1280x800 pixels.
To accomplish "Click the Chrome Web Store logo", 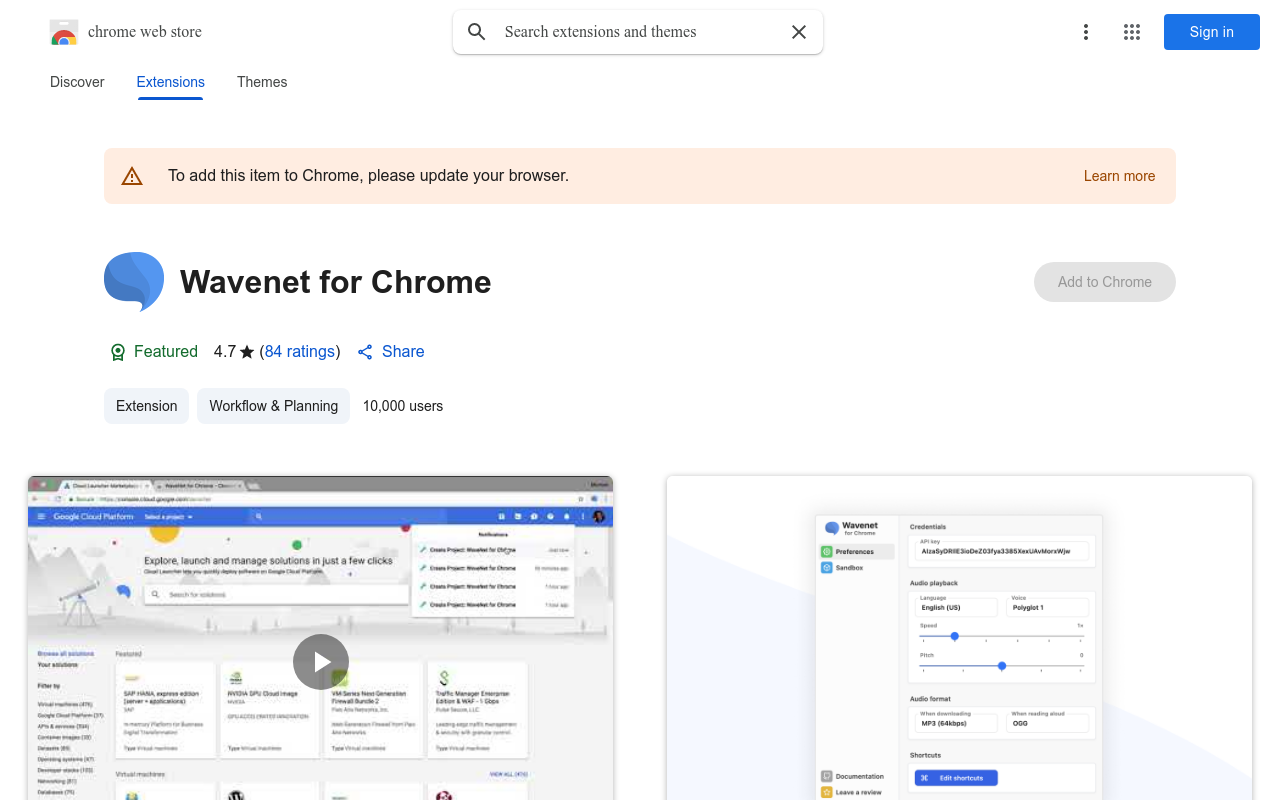I will [64, 32].
